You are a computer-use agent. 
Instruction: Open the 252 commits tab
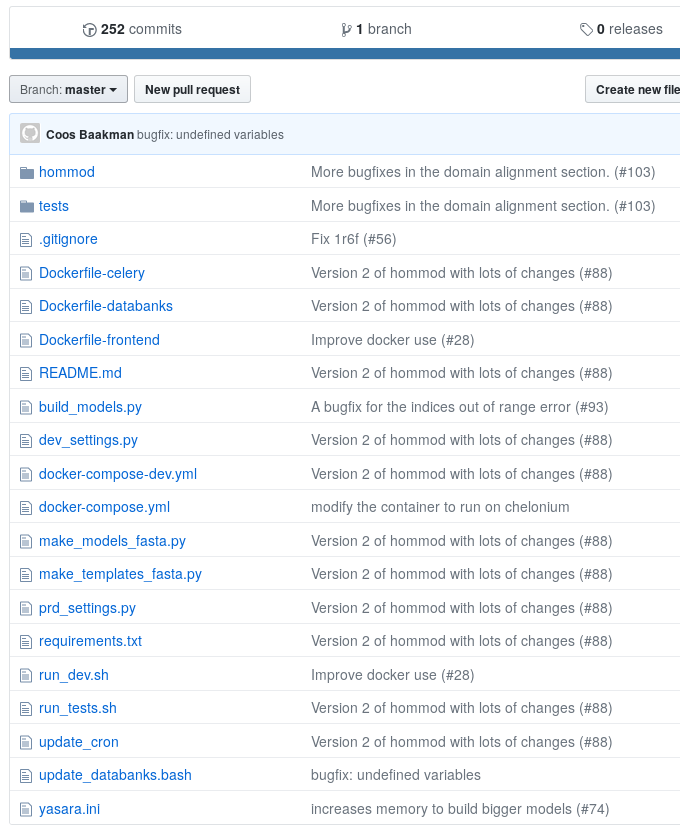[132, 30]
